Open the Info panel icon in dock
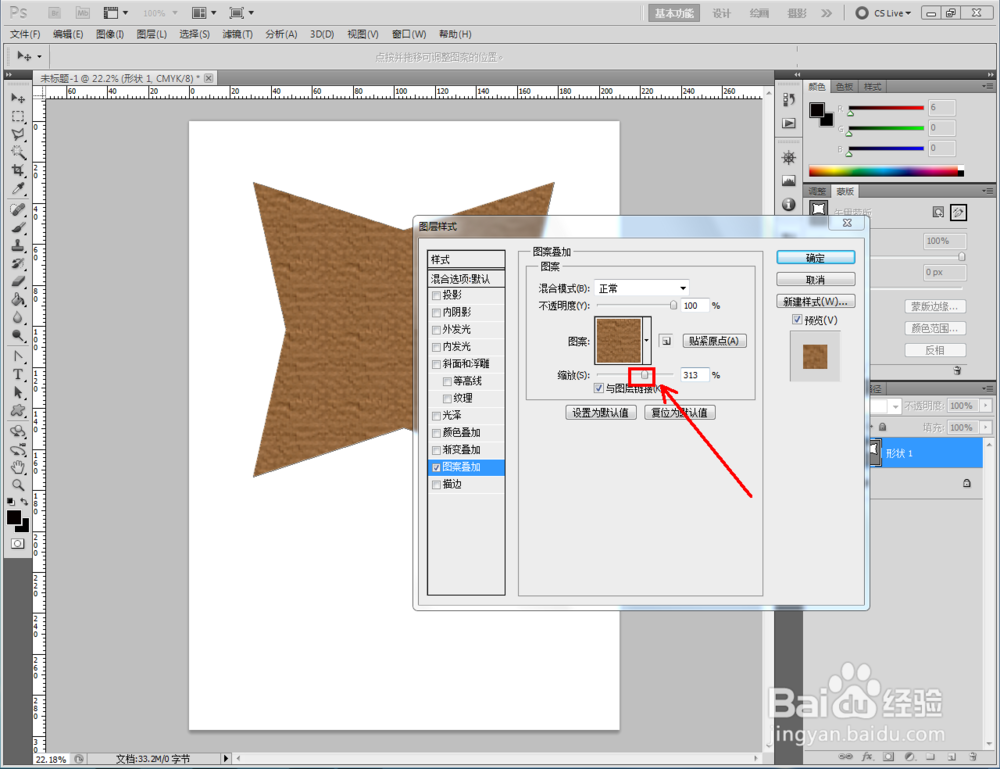1000x769 pixels. click(x=789, y=204)
